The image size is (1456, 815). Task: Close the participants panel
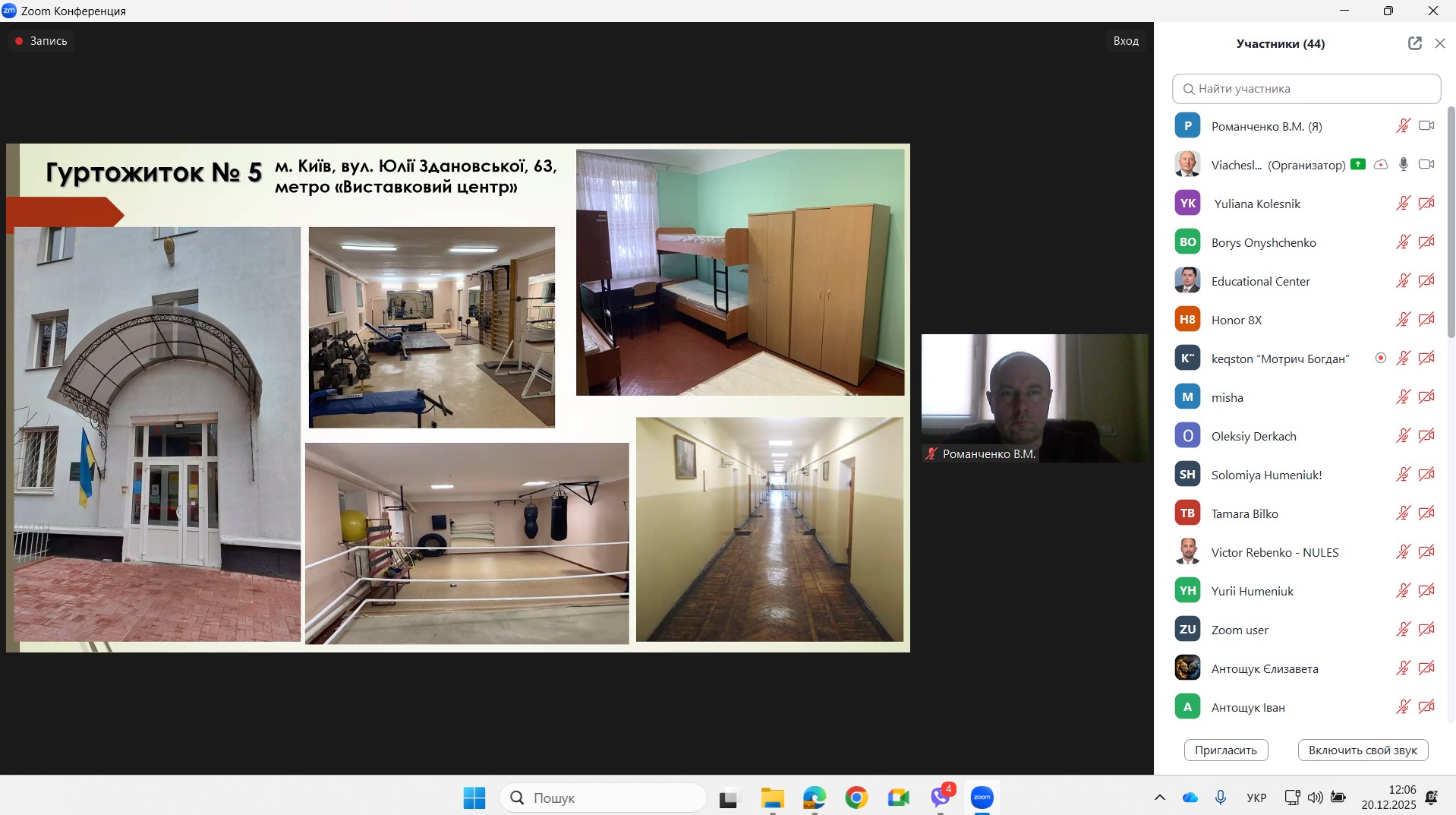tap(1439, 43)
